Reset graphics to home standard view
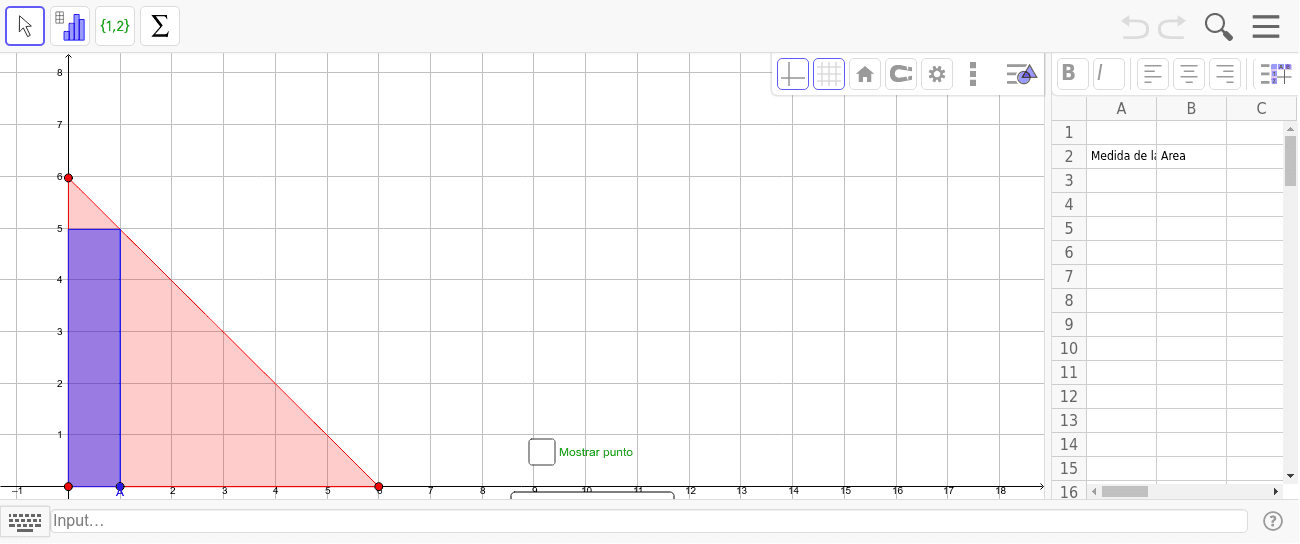The width and height of the screenshot is (1300, 544). click(865, 74)
